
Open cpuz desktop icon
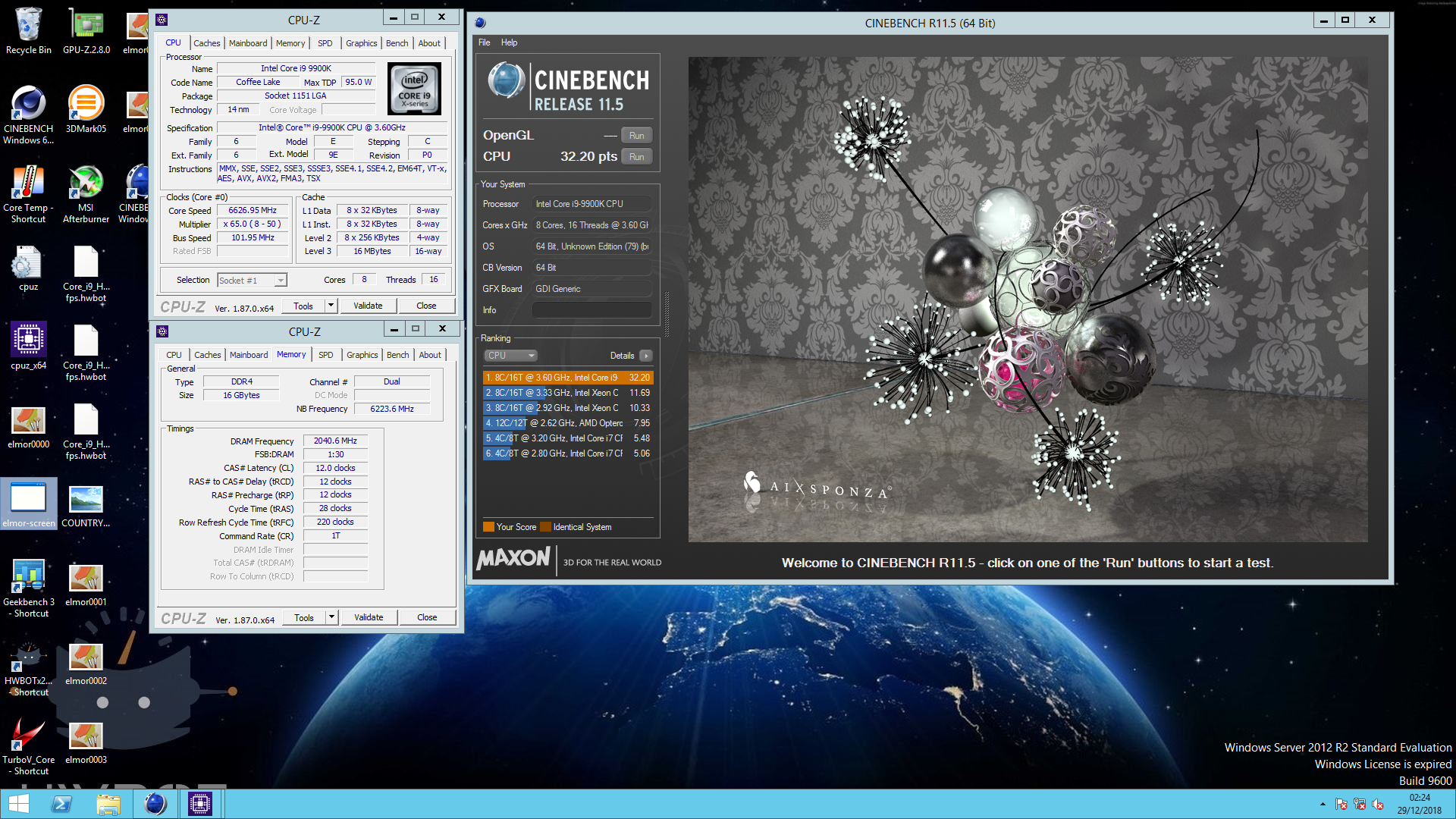coord(28,268)
